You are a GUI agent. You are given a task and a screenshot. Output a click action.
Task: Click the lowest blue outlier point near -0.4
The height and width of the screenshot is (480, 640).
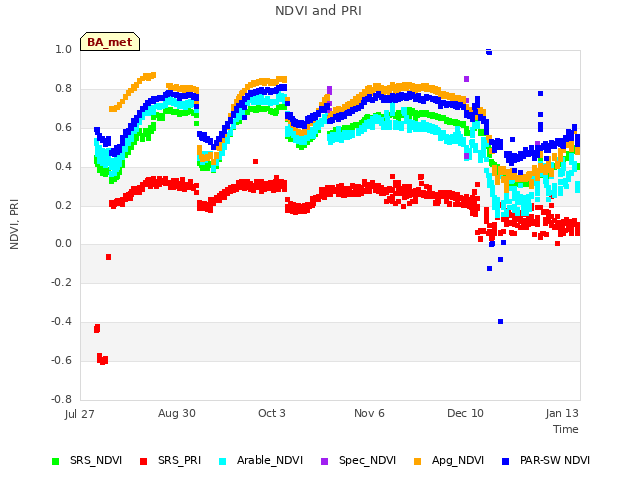[x=500, y=322]
